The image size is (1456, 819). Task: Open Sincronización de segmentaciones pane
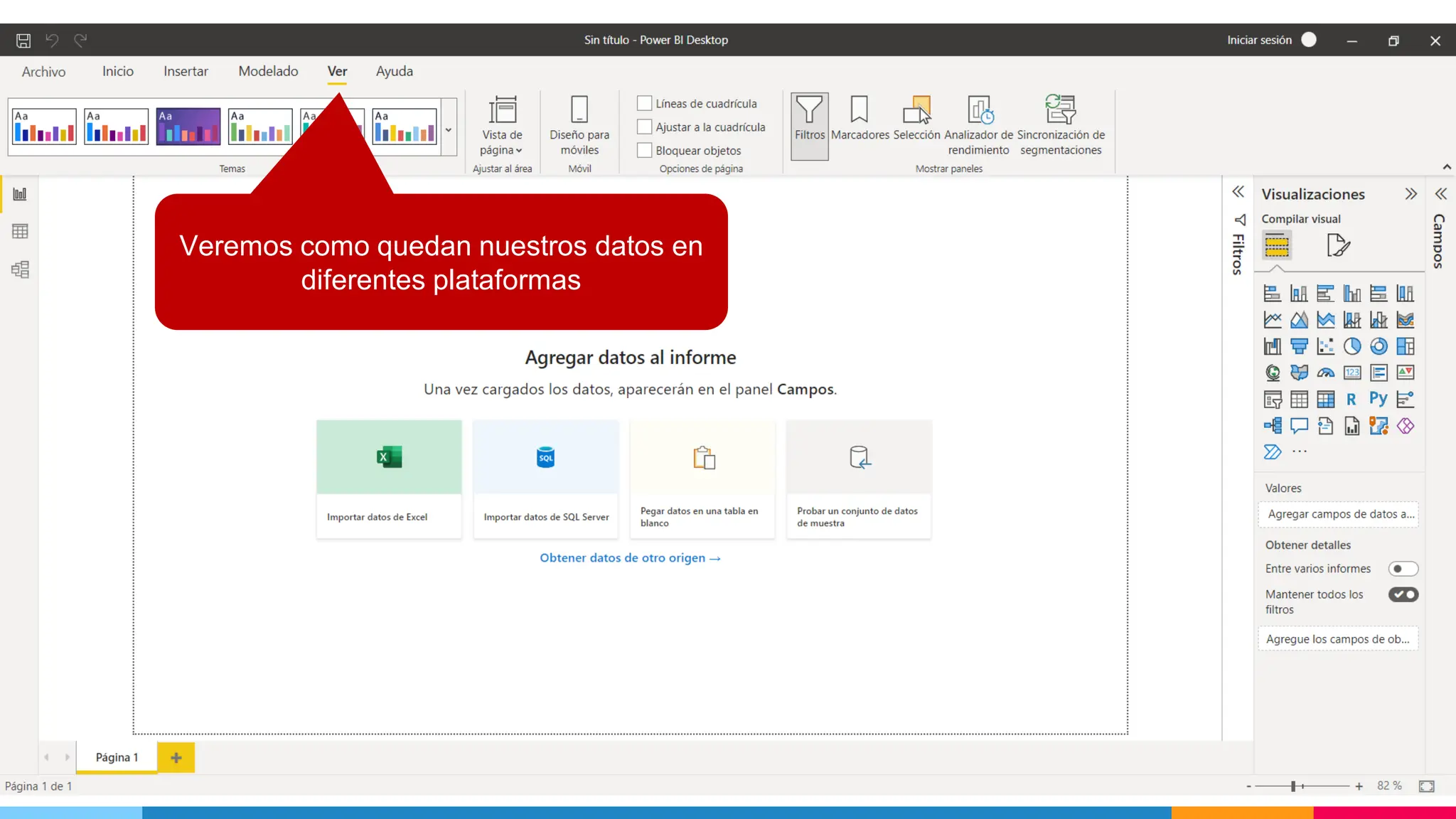tap(1061, 126)
